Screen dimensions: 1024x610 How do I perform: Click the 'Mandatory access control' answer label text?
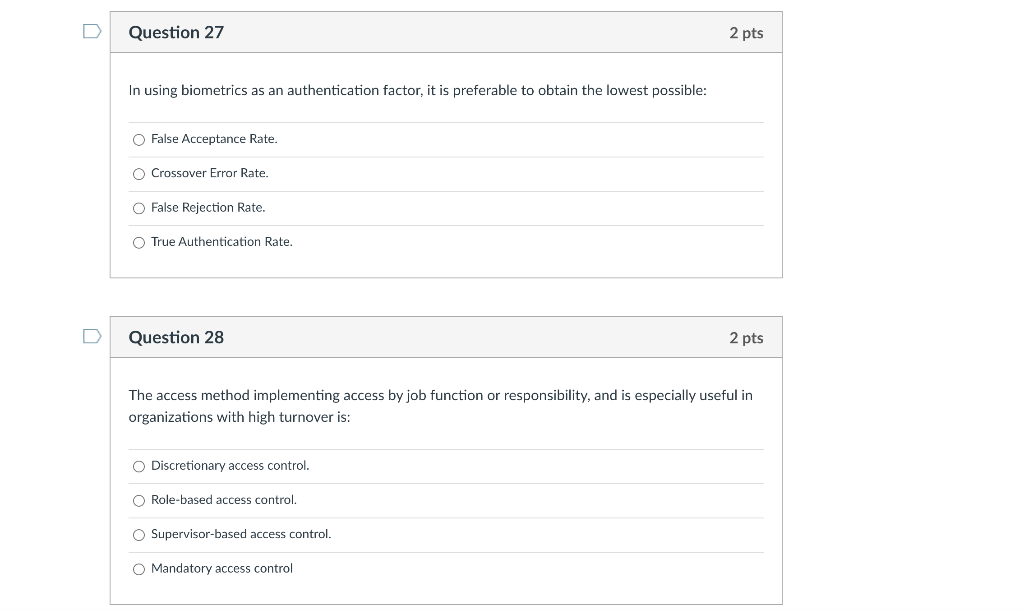click(x=222, y=568)
